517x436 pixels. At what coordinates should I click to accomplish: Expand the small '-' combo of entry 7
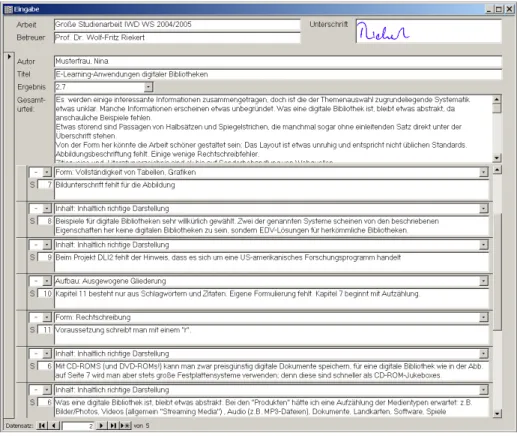pos(47,172)
